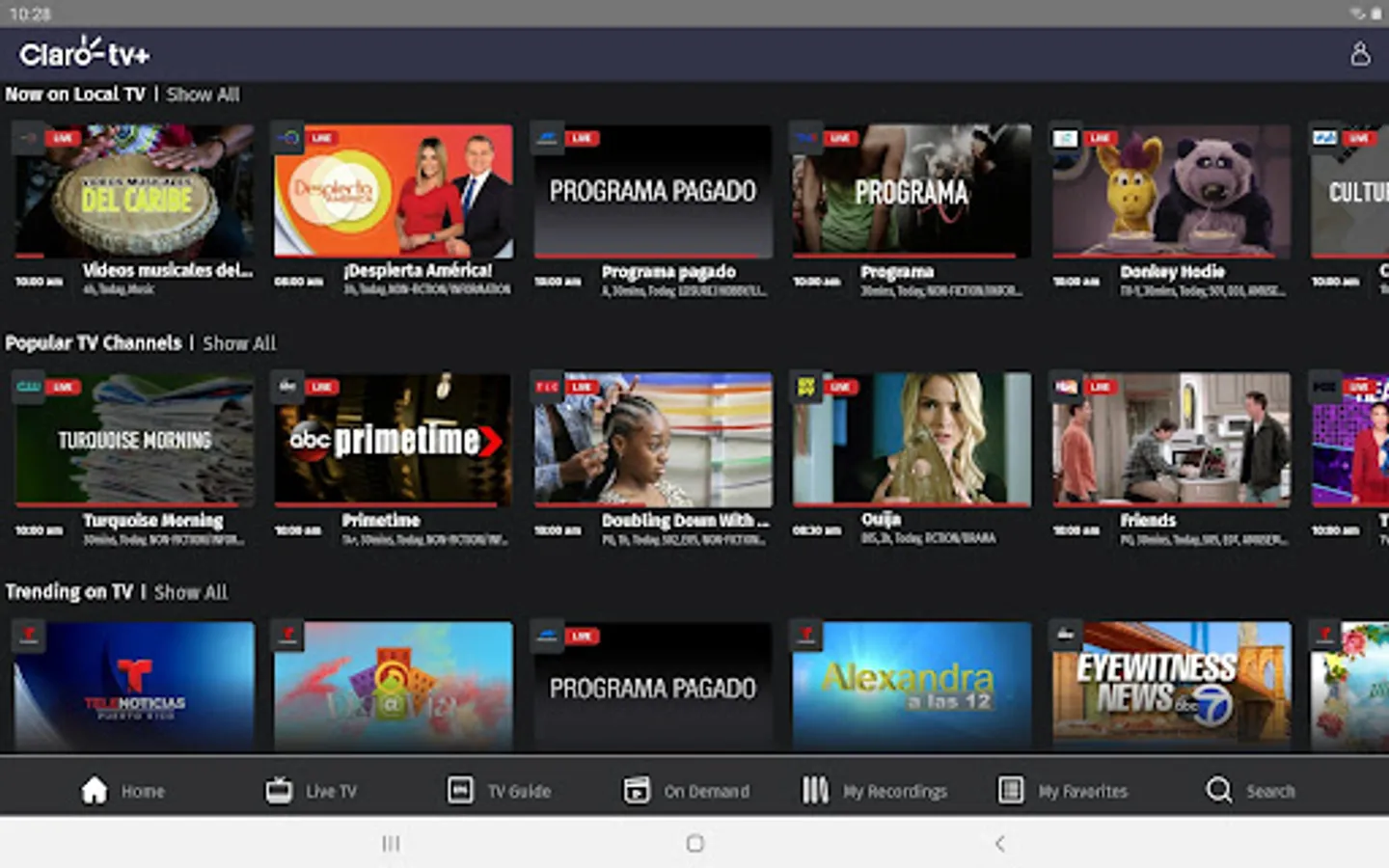Screen dimensions: 1389x868
Task: Select title text 'Donkey Hodie'
Action: pos(1172,272)
